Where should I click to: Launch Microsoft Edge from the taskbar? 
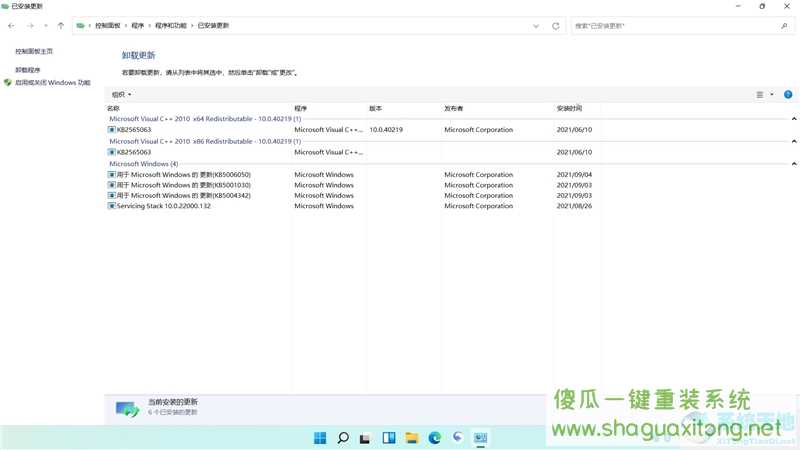click(x=435, y=438)
